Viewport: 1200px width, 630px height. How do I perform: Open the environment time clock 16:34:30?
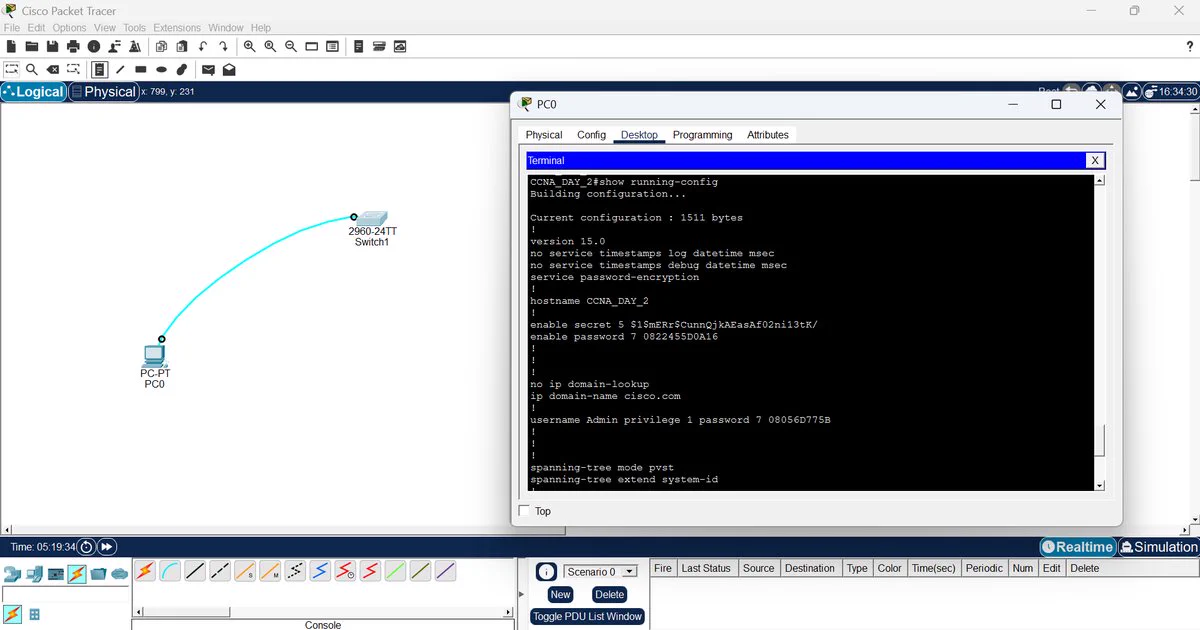click(1170, 91)
